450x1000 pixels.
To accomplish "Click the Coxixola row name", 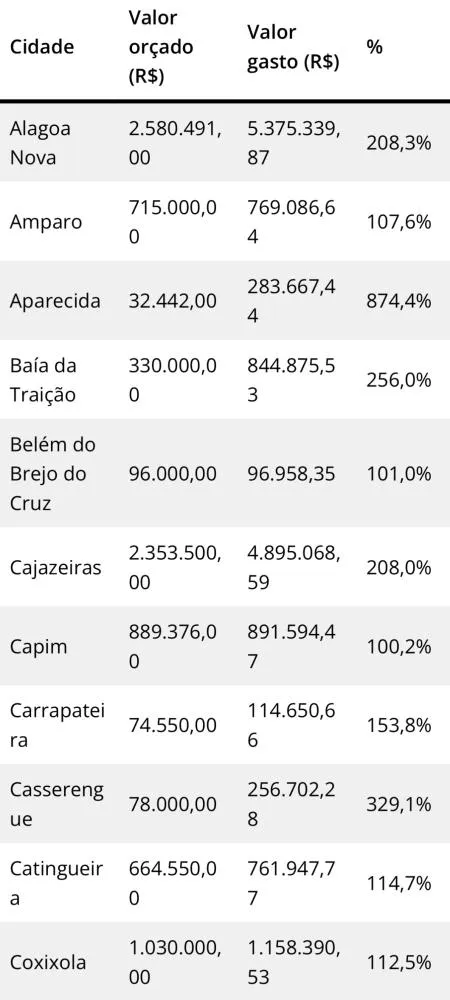I will point(48,961).
